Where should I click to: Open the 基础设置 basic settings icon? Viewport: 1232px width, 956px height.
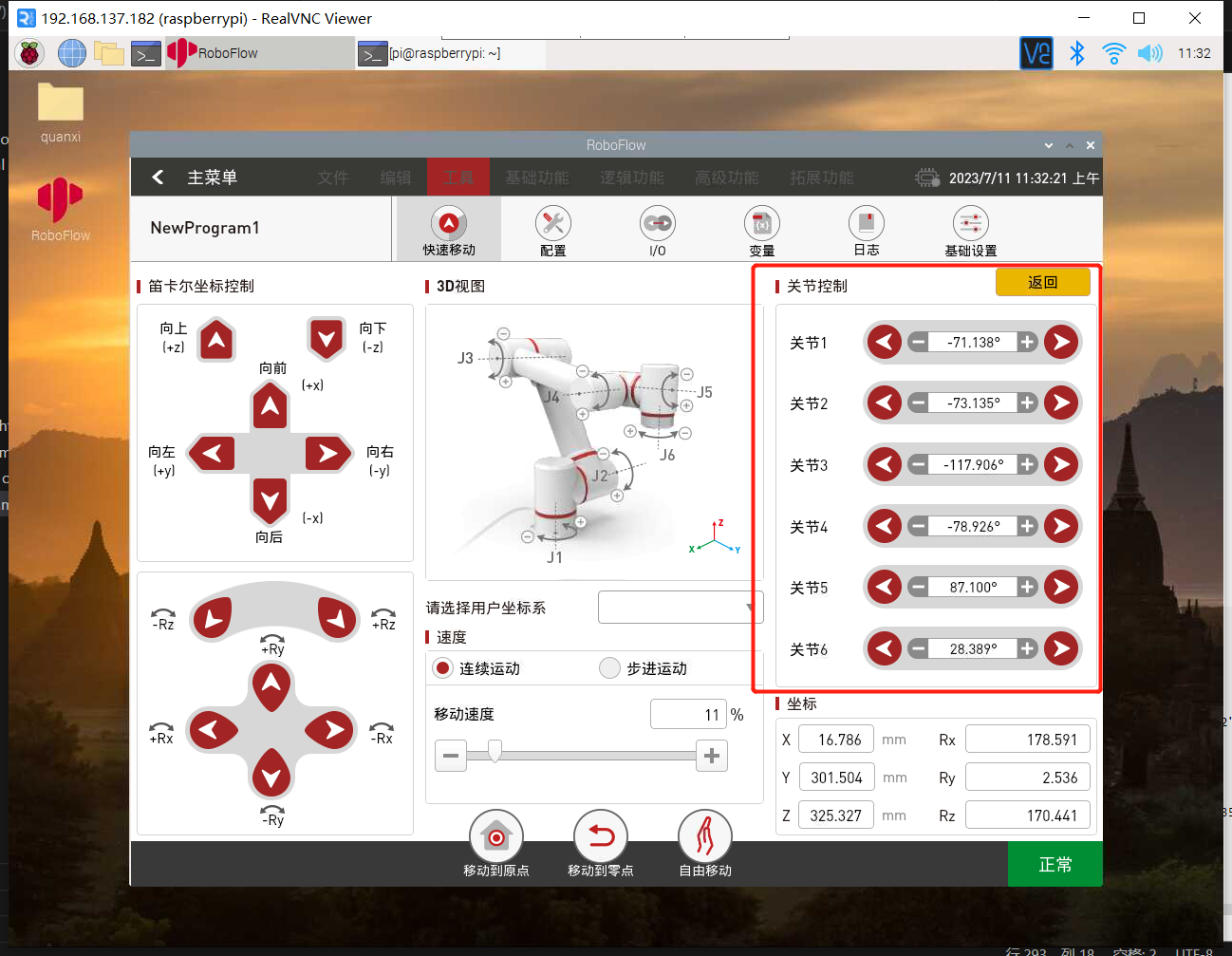(x=970, y=224)
